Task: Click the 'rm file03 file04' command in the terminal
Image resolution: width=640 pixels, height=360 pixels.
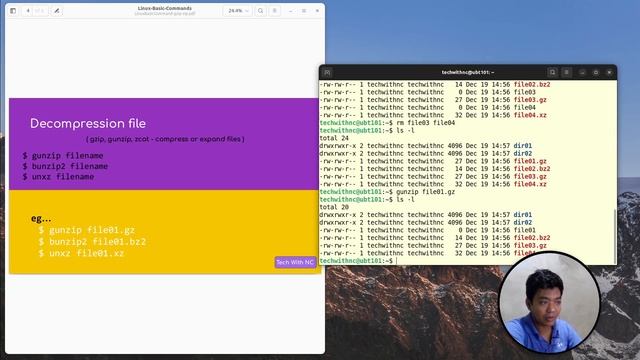Action: coord(425,123)
